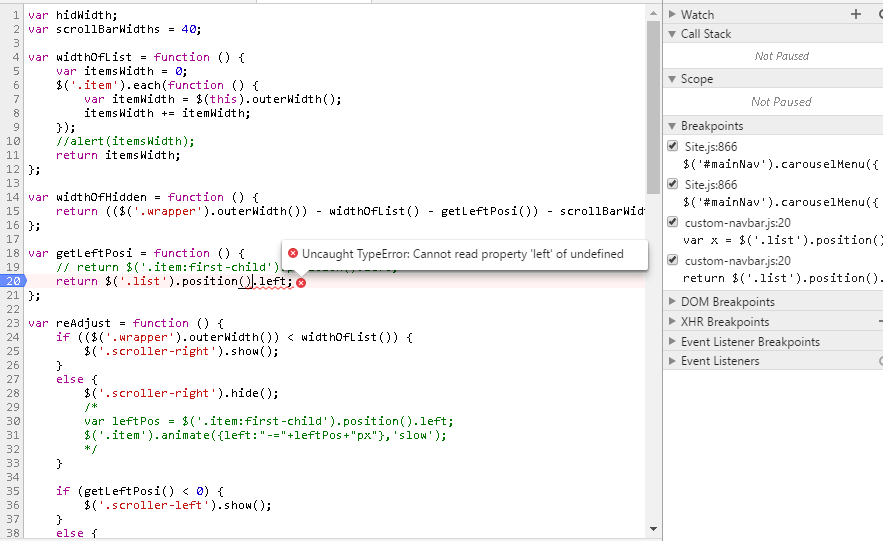Click 'Not Paused' text under Call Stack
This screenshot has height=541, width=883.
point(782,56)
